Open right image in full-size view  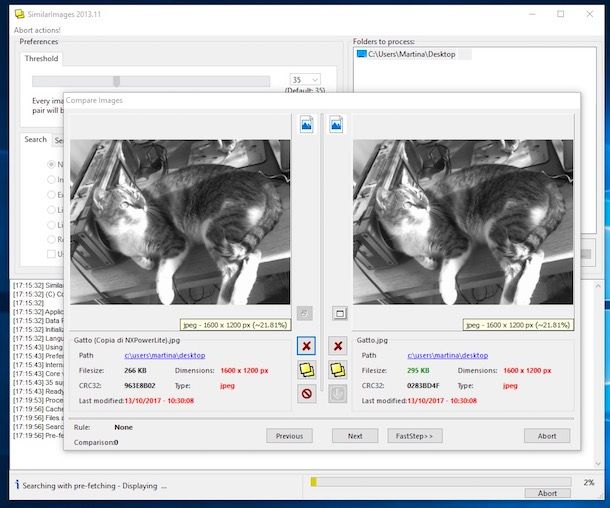[x=338, y=313]
